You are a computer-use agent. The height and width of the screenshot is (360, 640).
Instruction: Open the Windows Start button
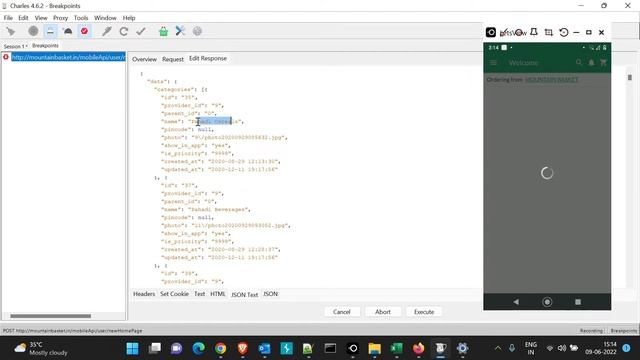[x=132, y=349]
